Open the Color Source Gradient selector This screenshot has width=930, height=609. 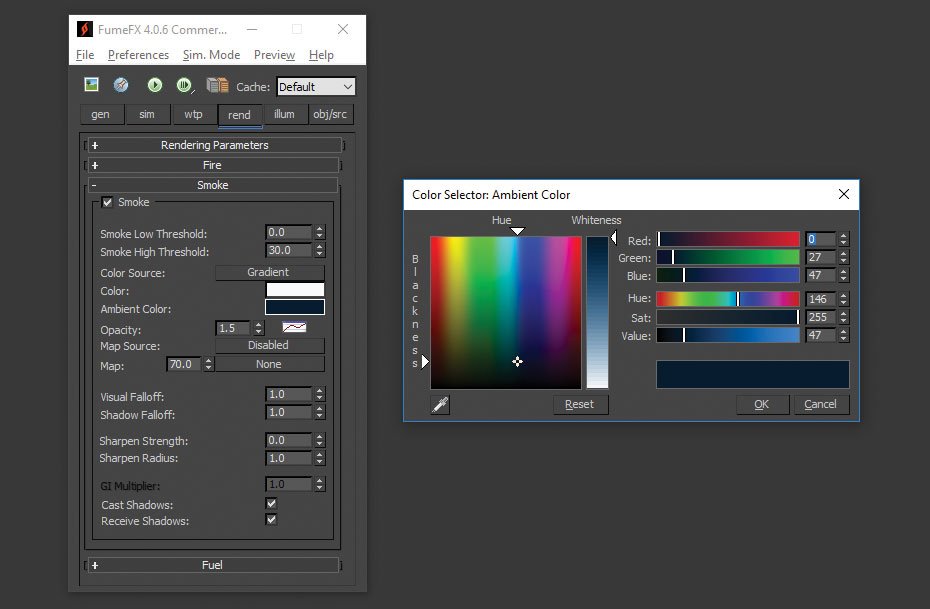[x=270, y=272]
